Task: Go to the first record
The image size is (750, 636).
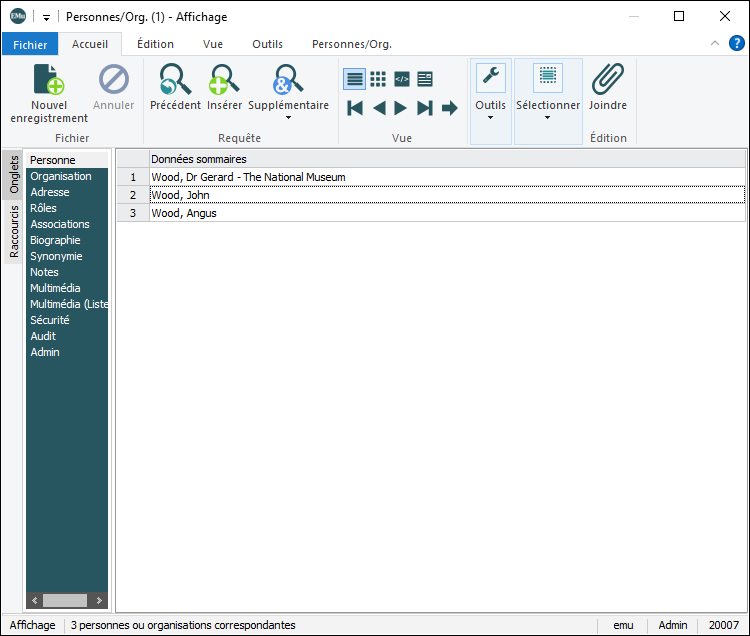Action: coord(355,108)
